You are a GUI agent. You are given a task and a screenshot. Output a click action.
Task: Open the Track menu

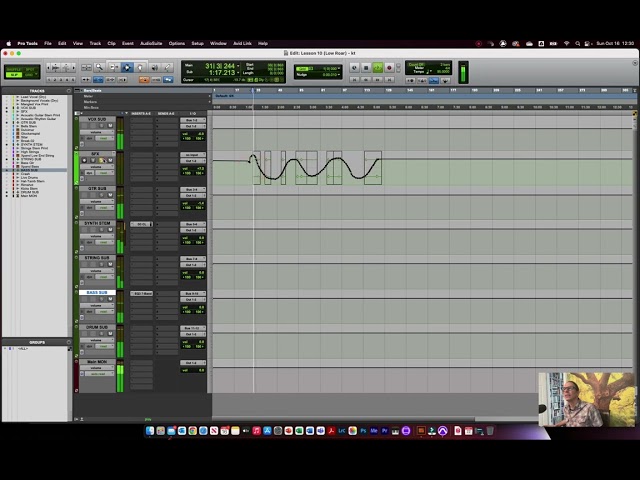(95, 43)
